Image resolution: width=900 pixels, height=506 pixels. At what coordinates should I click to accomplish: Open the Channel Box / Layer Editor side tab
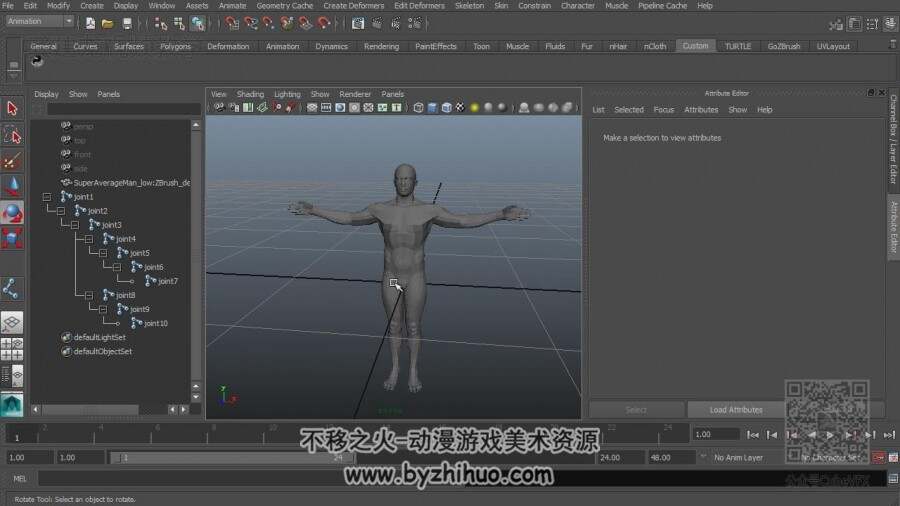point(893,139)
